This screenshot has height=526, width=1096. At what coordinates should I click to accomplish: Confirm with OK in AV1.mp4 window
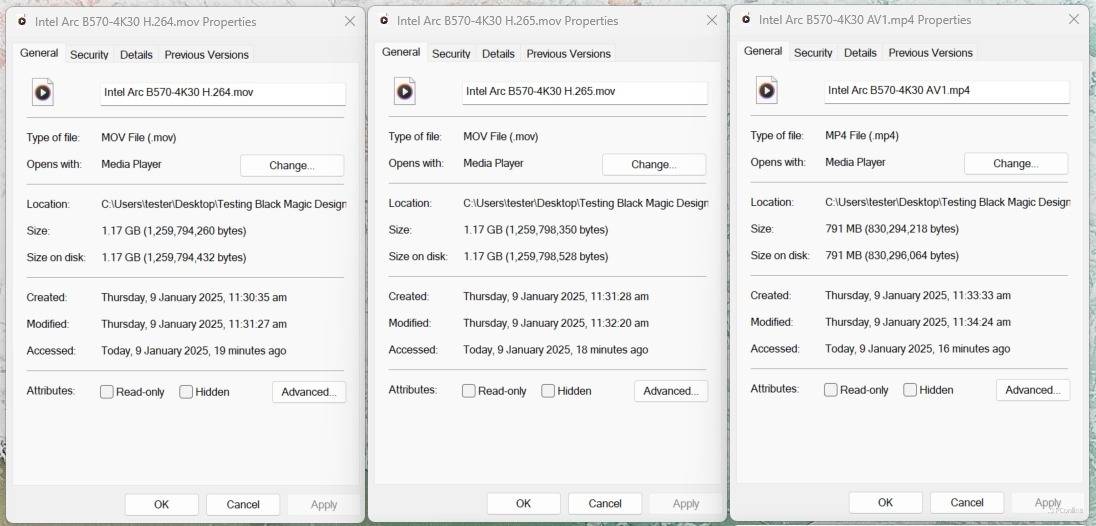[x=886, y=502]
